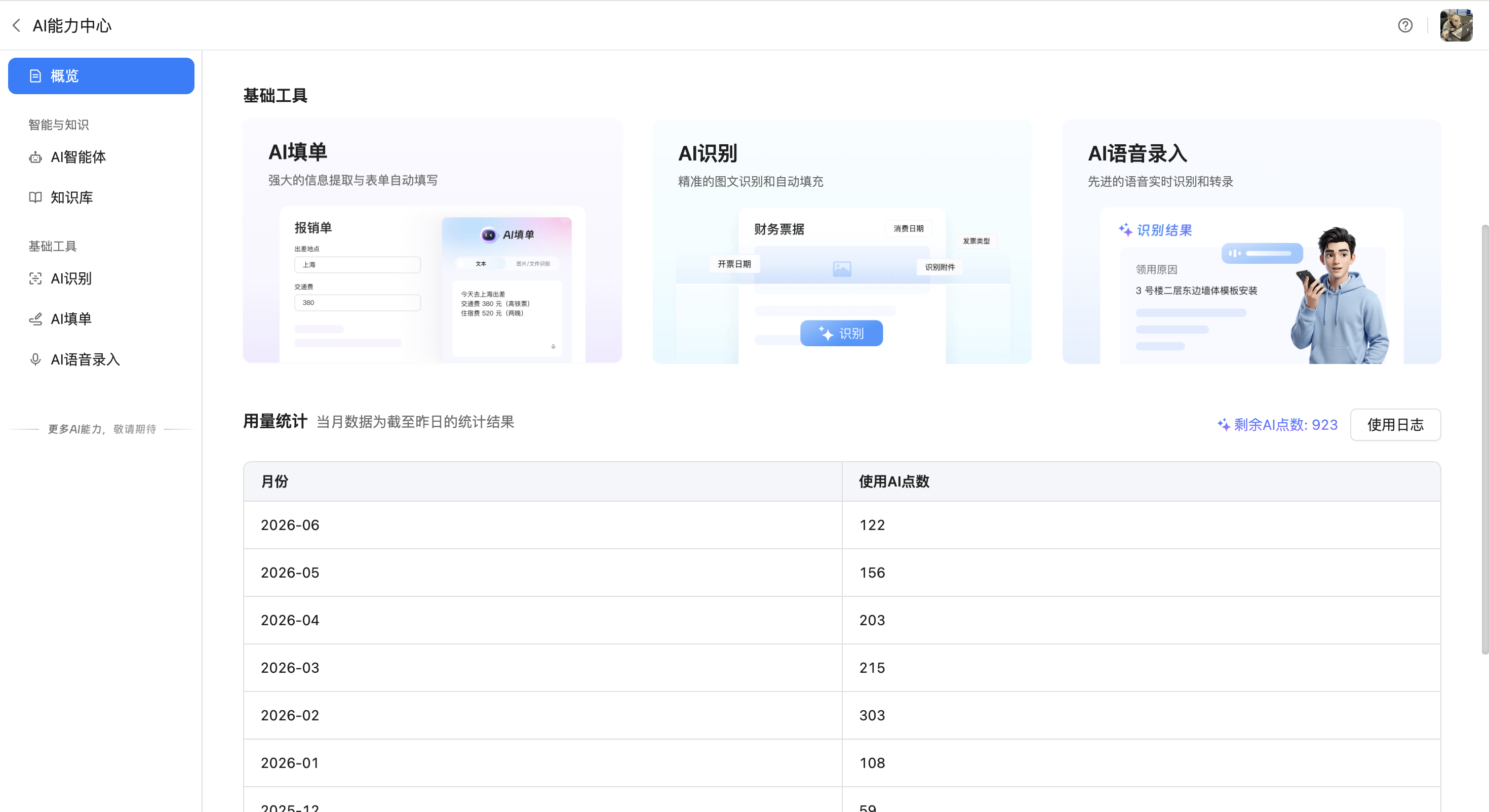Click the AI识别 scan icon in sidebar
This screenshot has height=812, width=1489.
pos(35,278)
